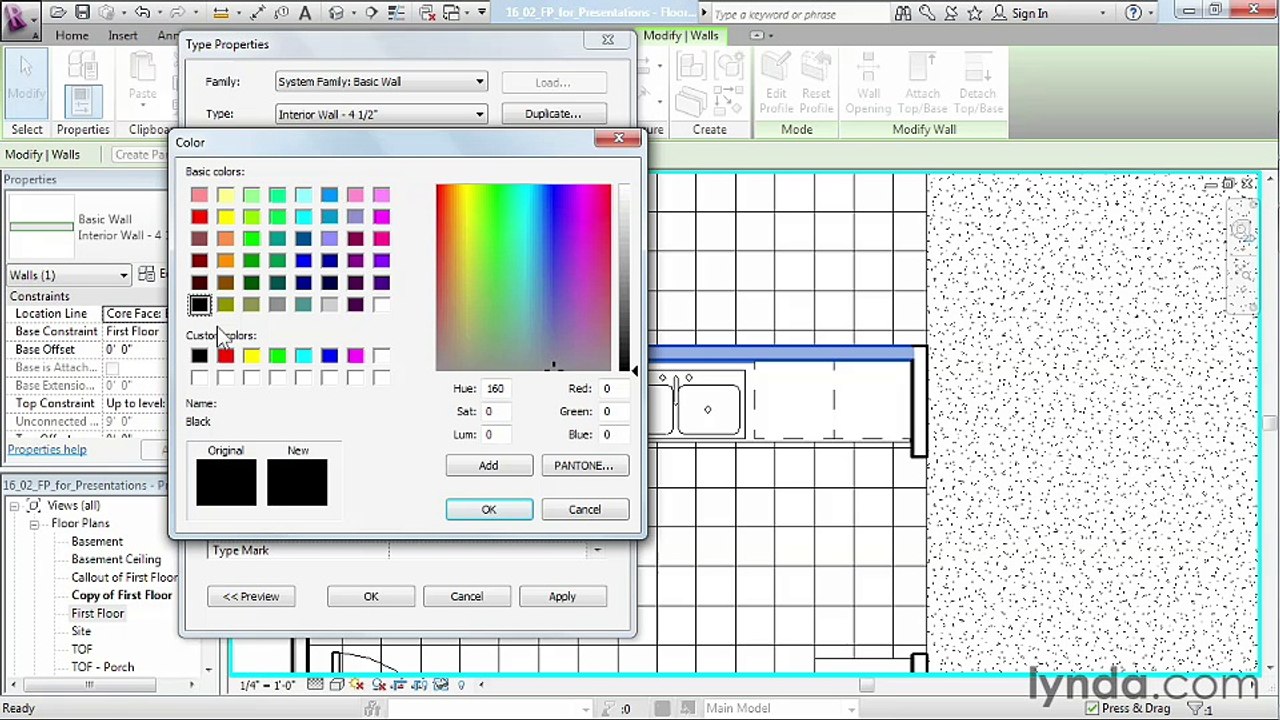Image resolution: width=1280 pixels, height=720 pixels.
Task: Click the Wall Opening tool
Action: click(x=868, y=83)
